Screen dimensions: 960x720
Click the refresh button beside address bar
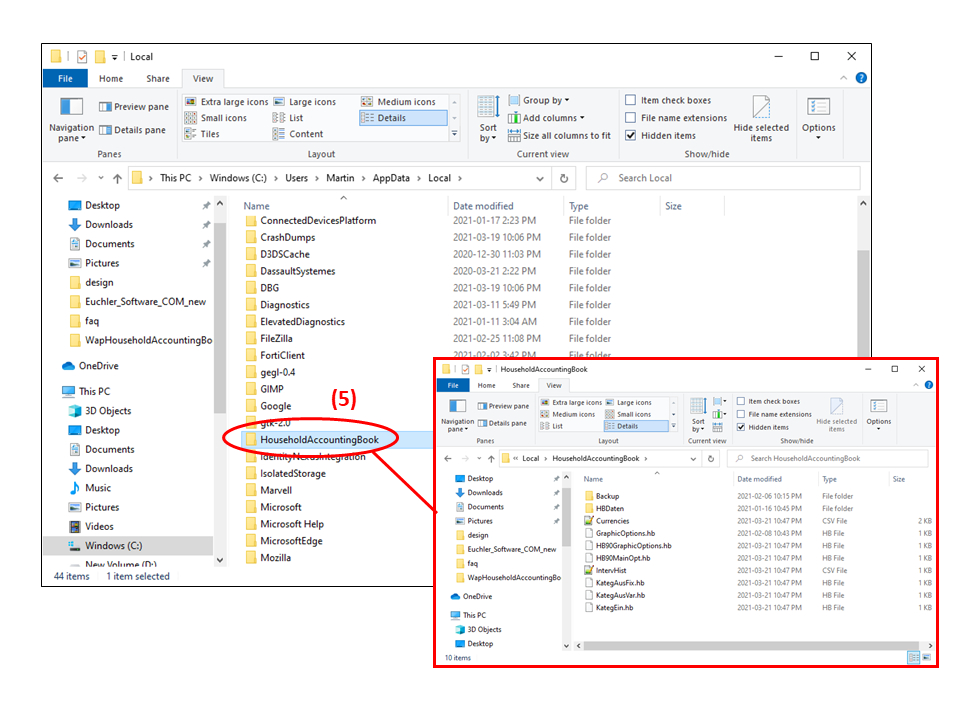point(564,178)
